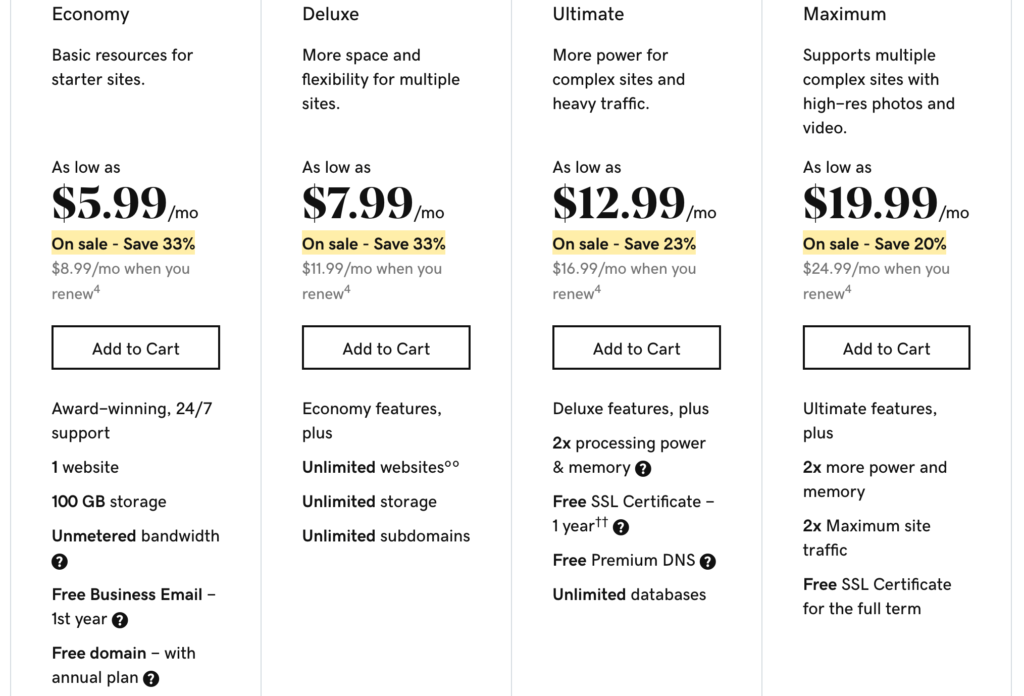The height and width of the screenshot is (696, 1024).
Task: Click the Maximum plan $19.99 price
Action: [x=870, y=204]
